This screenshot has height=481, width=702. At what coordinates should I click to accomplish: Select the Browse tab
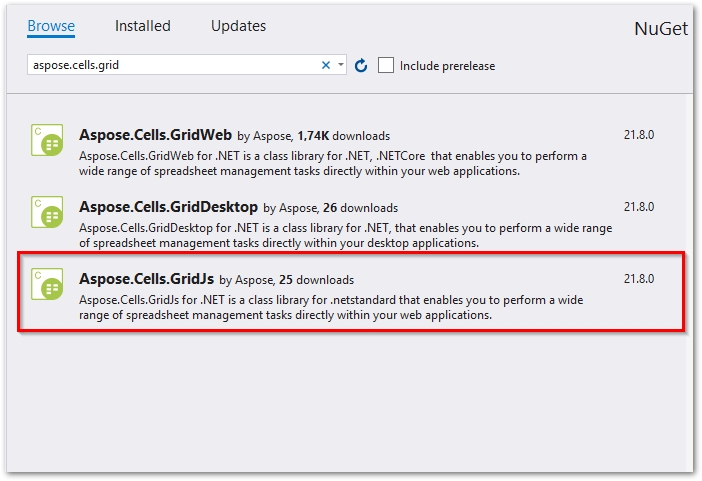point(51,26)
